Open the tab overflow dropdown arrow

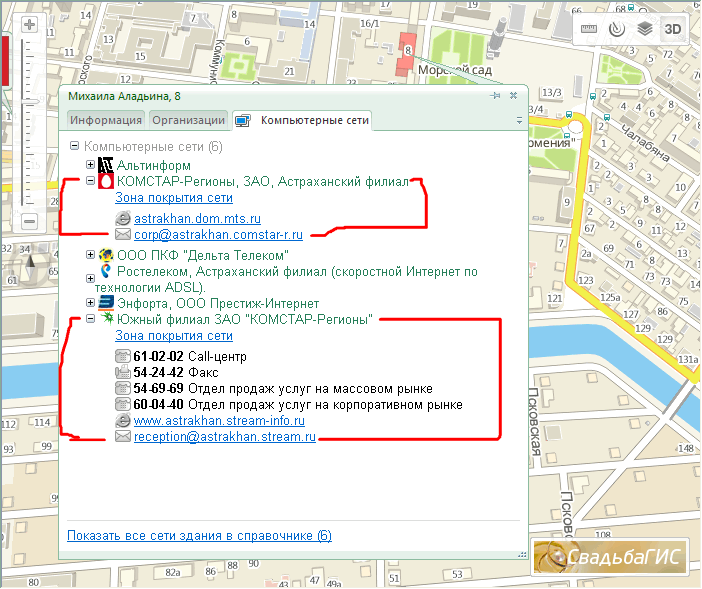(x=519, y=120)
